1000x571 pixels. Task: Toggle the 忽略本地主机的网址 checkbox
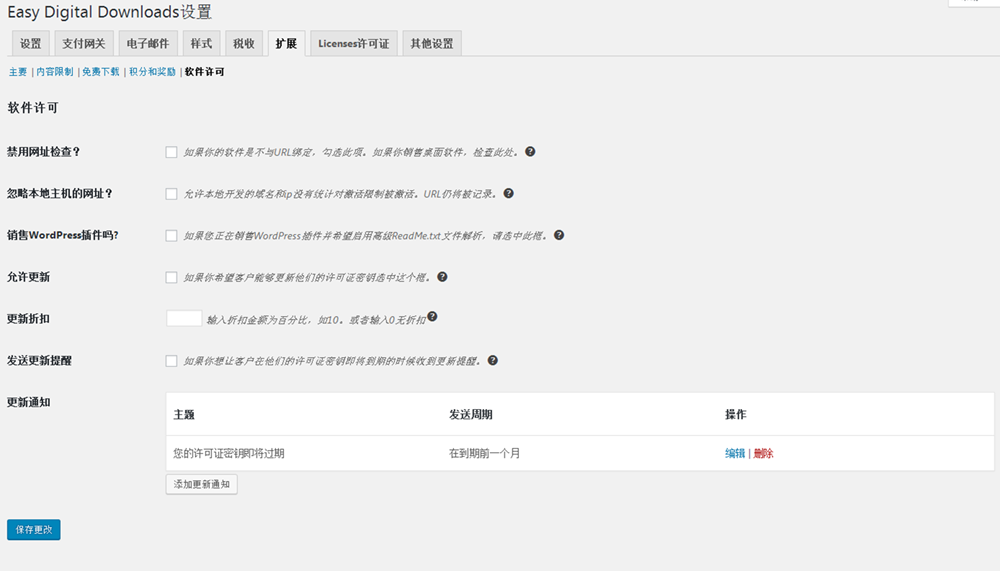coord(171,194)
